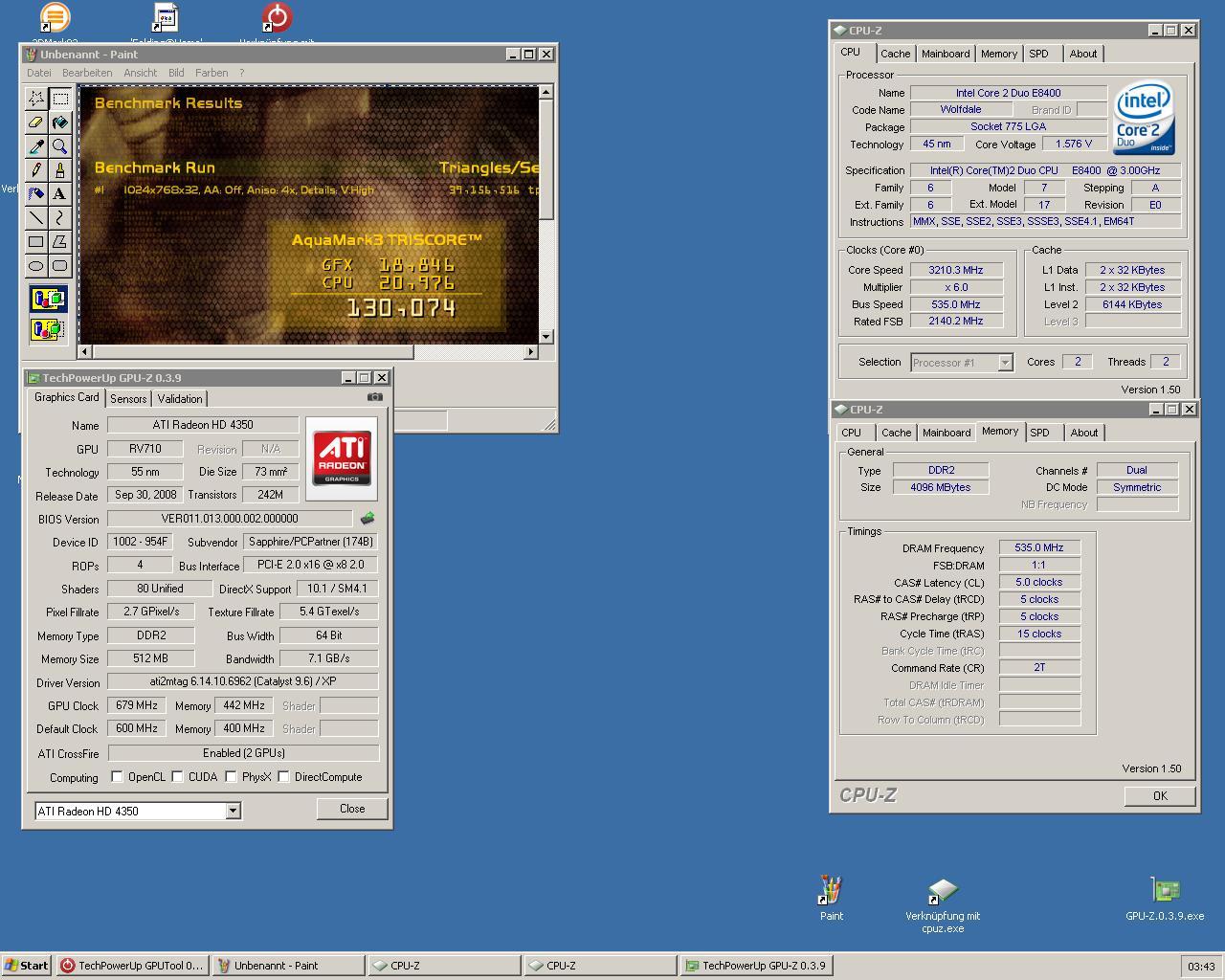
Task: Select the rectangular select tool in Paint
Action: (60, 99)
